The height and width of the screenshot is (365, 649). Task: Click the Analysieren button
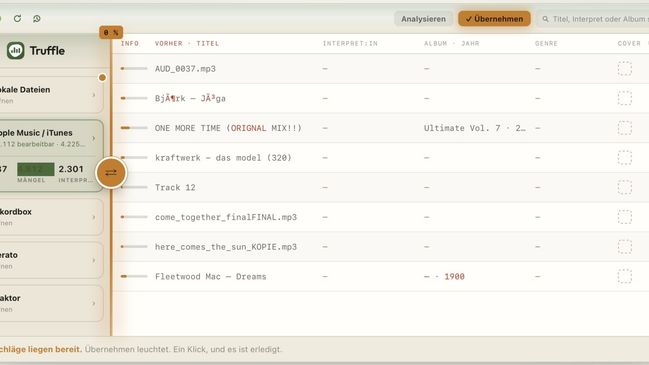coord(423,19)
